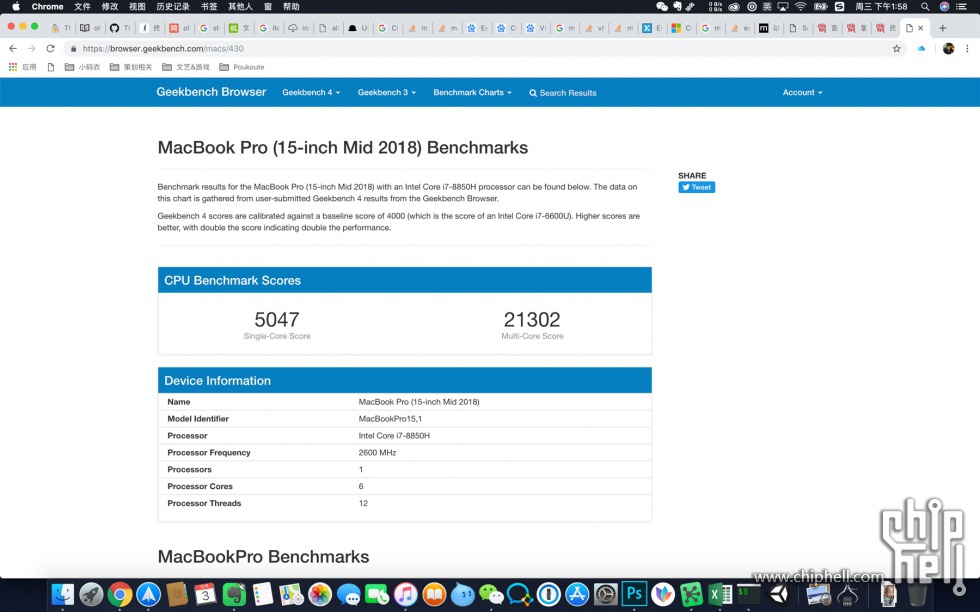
Task: Open the 帮助 menu
Action: point(291,6)
